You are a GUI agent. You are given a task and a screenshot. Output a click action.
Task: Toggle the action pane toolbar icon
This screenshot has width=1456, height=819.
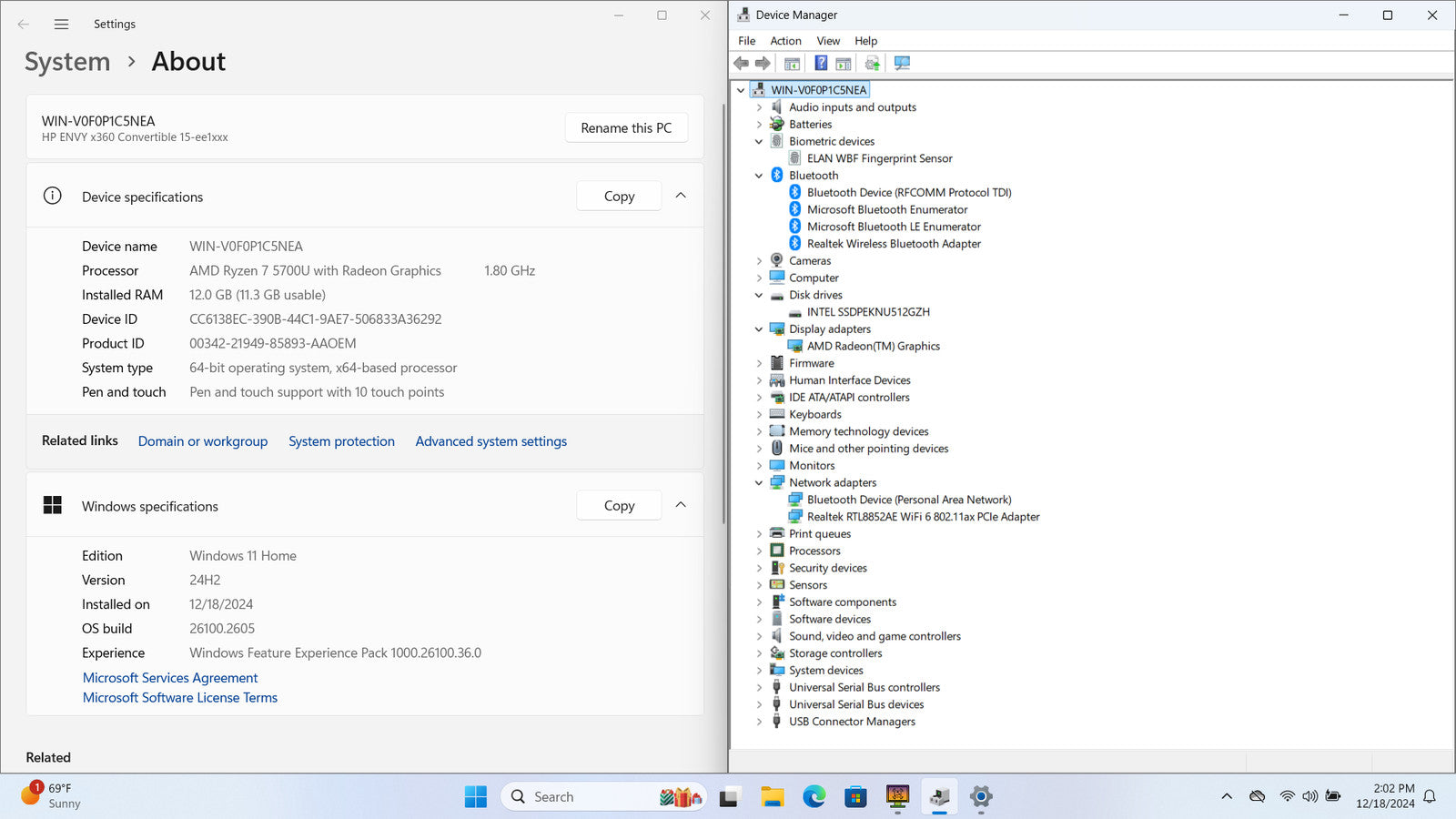[844, 63]
